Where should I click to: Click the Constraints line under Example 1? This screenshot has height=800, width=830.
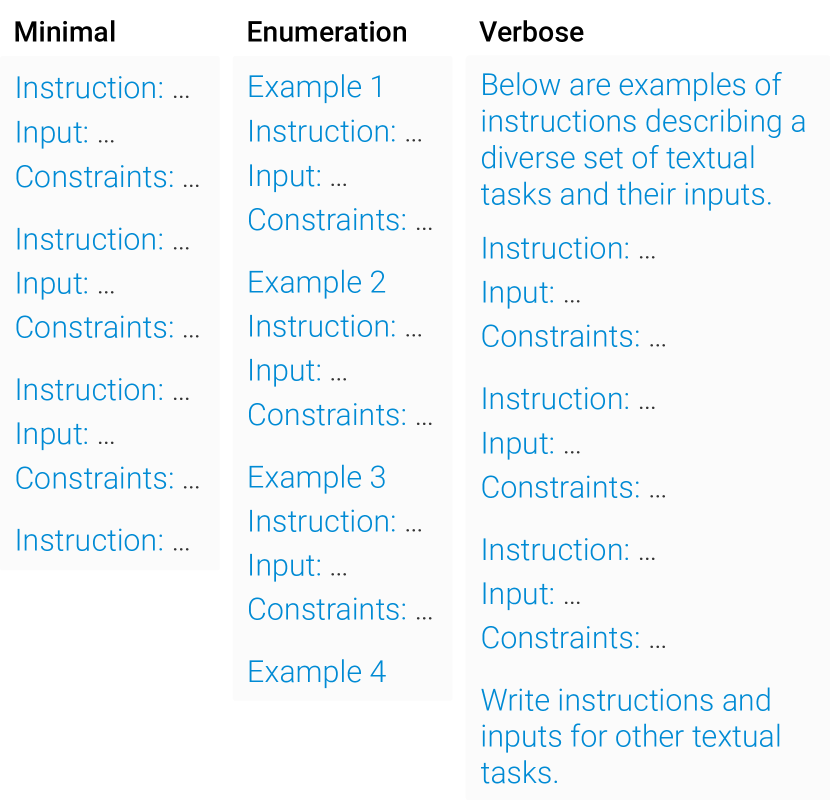(340, 220)
